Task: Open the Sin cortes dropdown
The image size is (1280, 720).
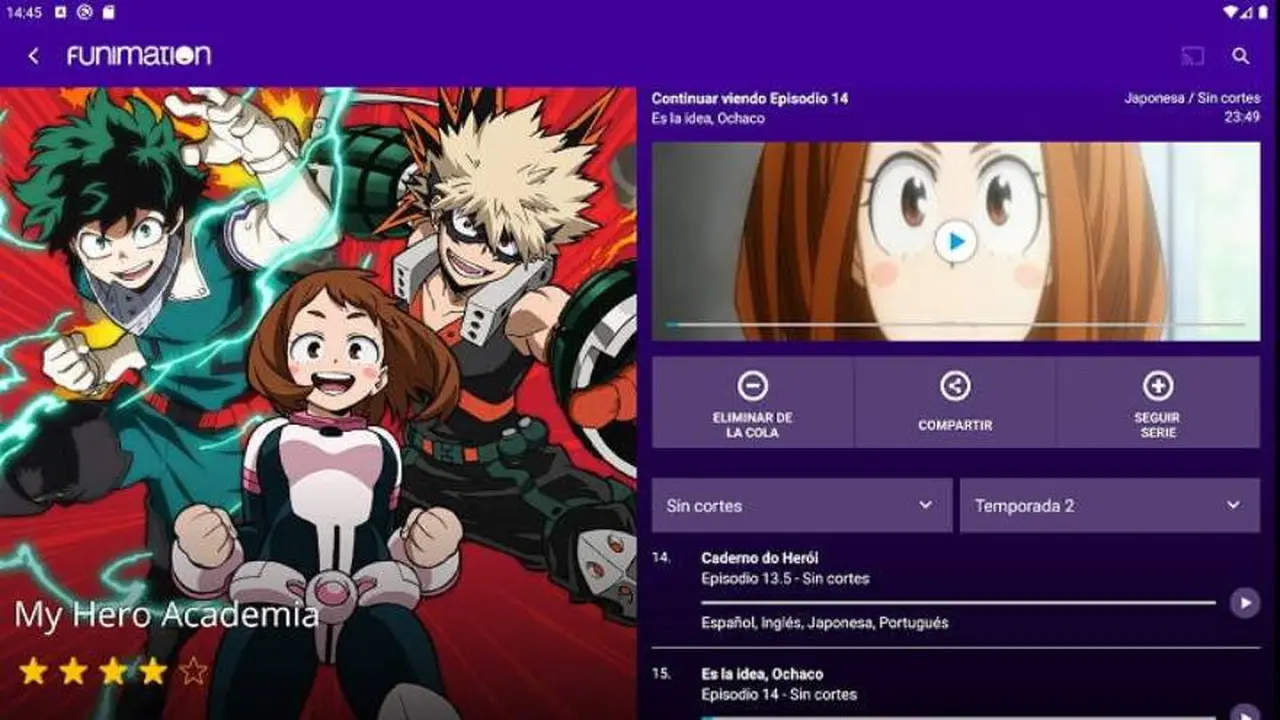Action: (x=802, y=505)
